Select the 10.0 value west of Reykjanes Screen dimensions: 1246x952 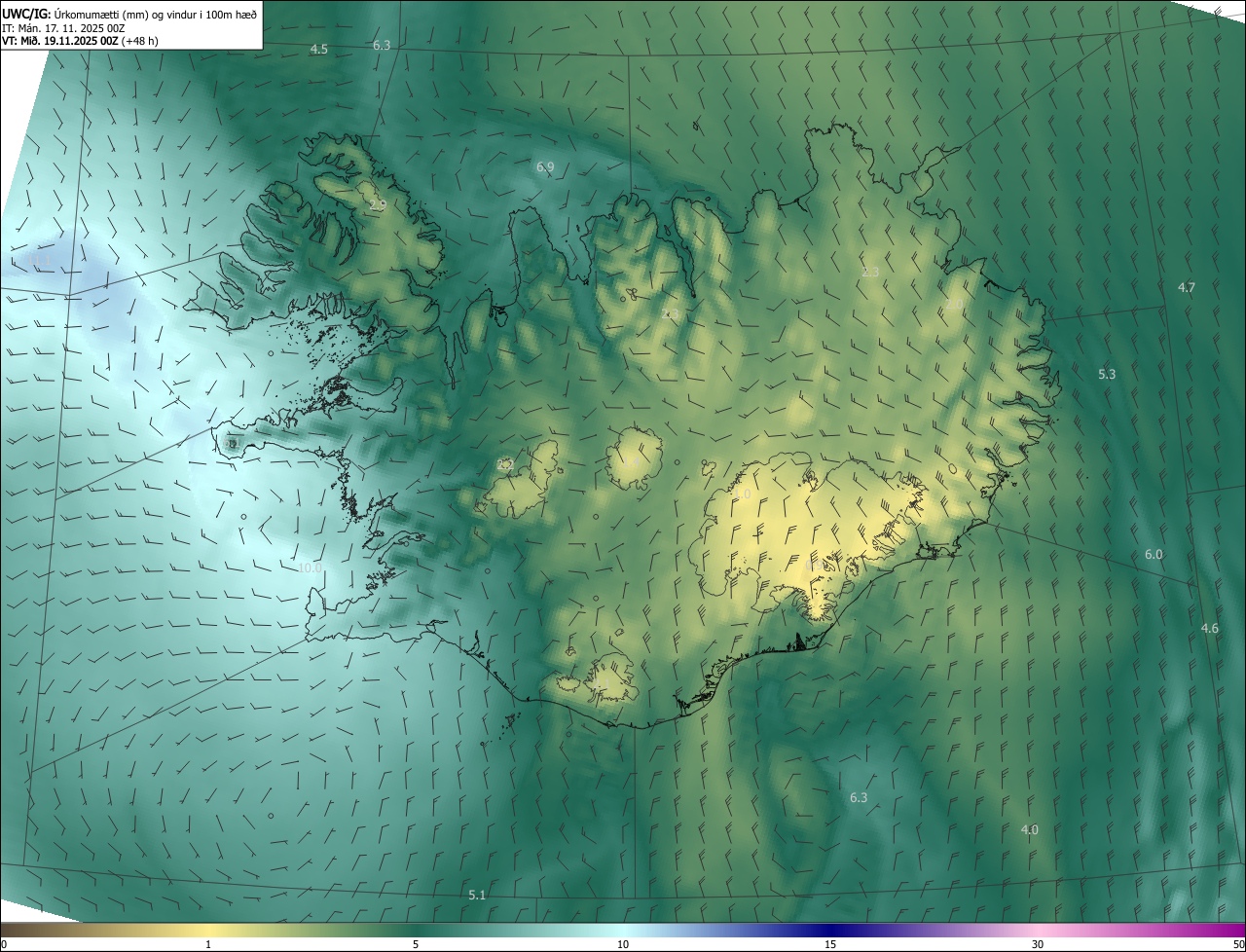(x=310, y=568)
